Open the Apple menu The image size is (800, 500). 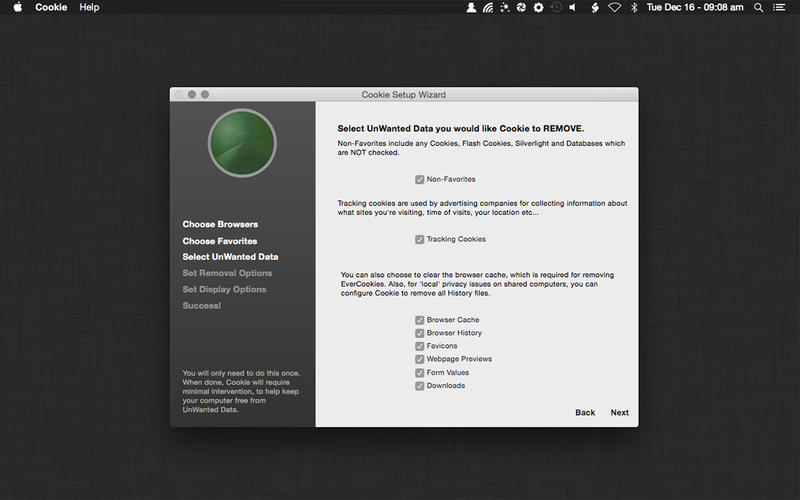[18, 7]
